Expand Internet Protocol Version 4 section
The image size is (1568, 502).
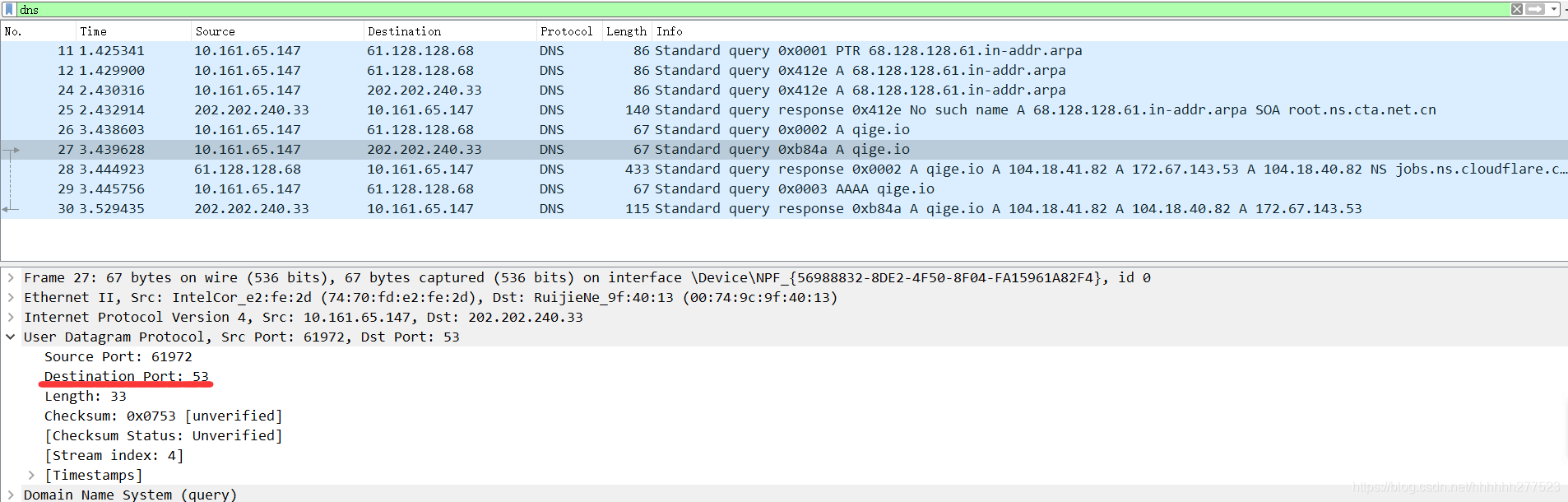tap(11, 318)
